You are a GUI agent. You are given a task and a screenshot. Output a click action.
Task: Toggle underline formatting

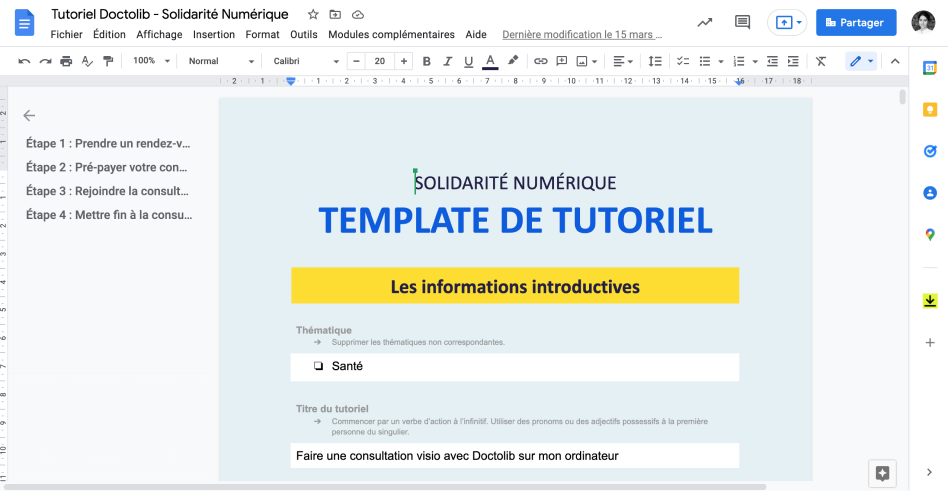click(467, 61)
